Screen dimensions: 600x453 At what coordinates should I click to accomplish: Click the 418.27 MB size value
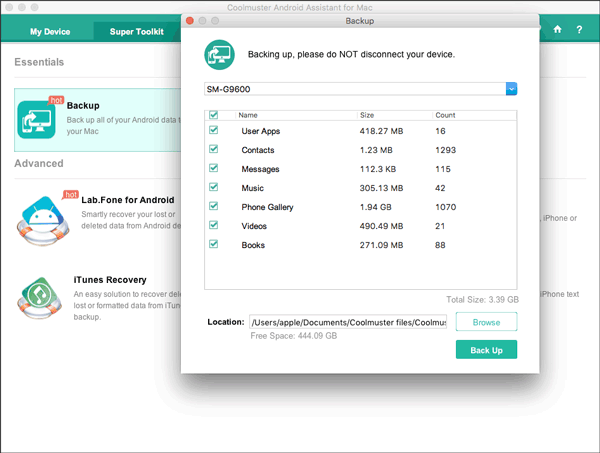[381, 131]
